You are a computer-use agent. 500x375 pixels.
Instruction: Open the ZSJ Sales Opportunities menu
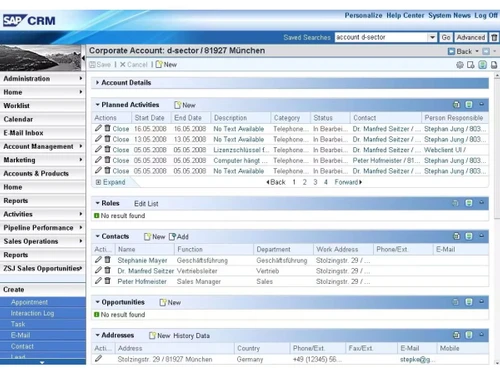(x=42, y=268)
